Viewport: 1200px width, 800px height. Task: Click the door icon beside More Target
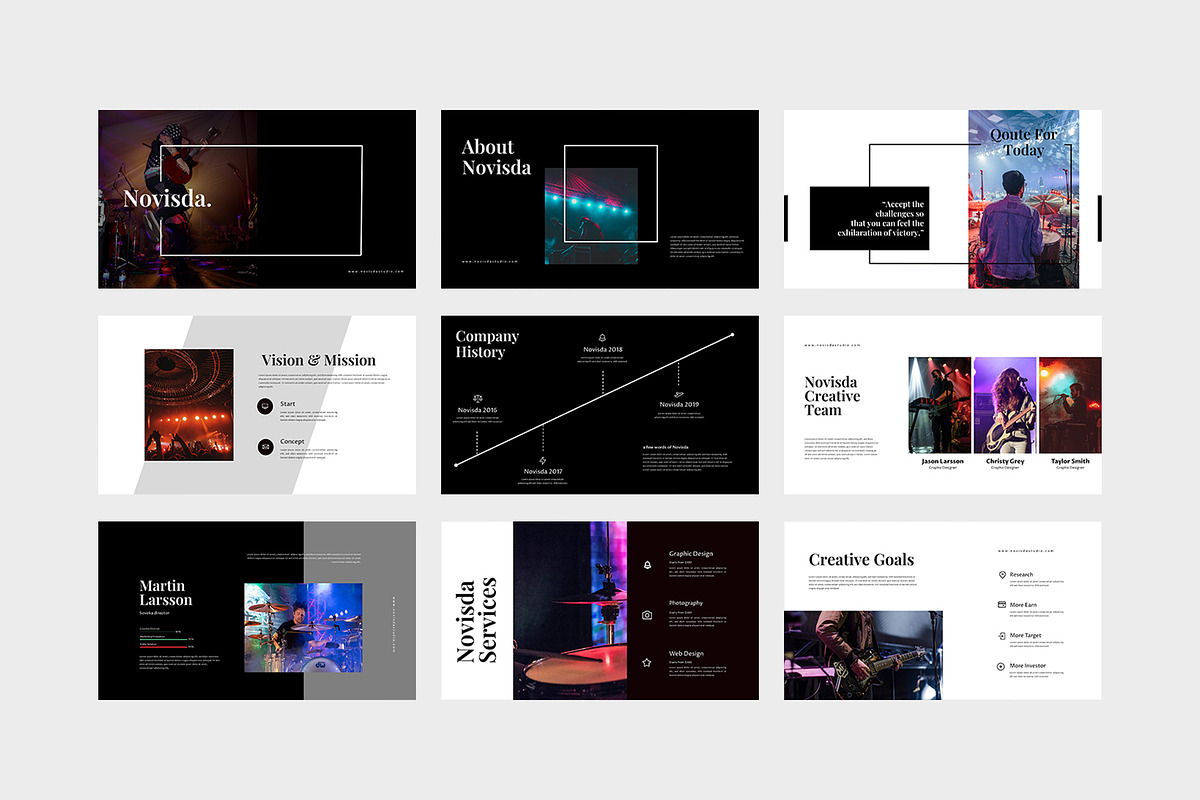click(1001, 635)
